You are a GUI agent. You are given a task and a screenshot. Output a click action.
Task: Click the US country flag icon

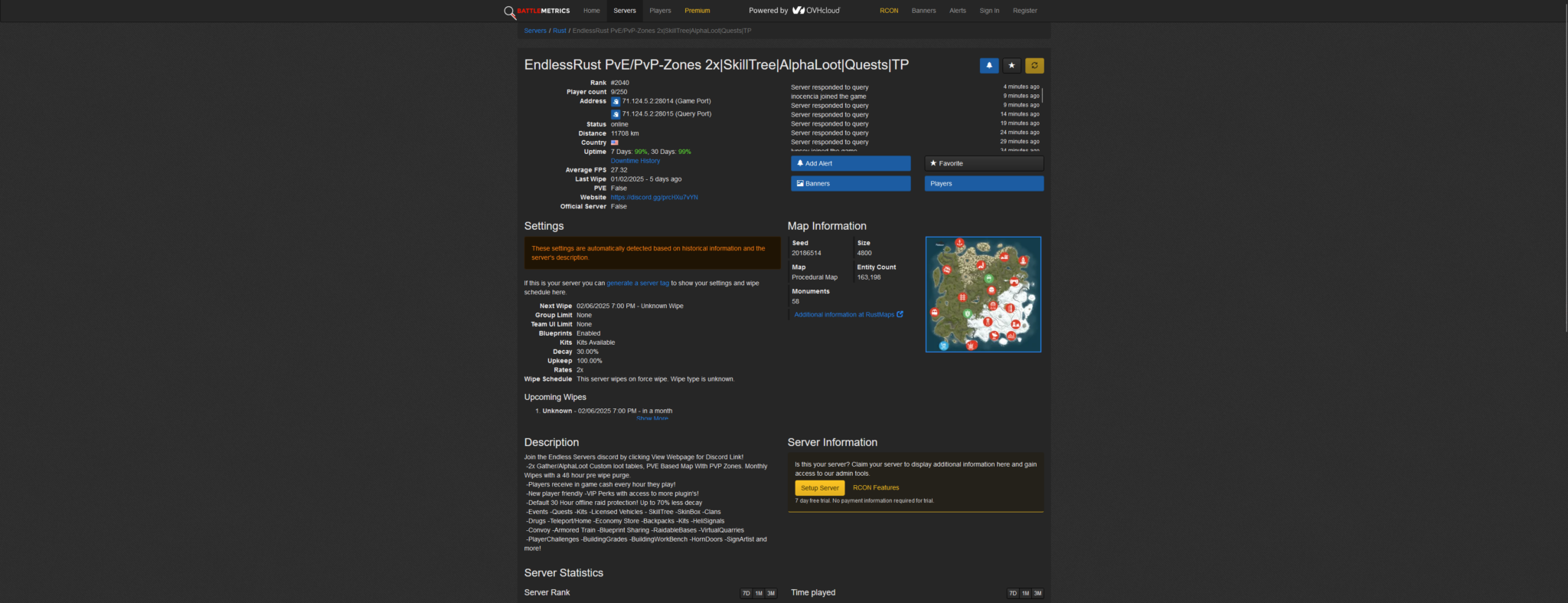click(615, 143)
